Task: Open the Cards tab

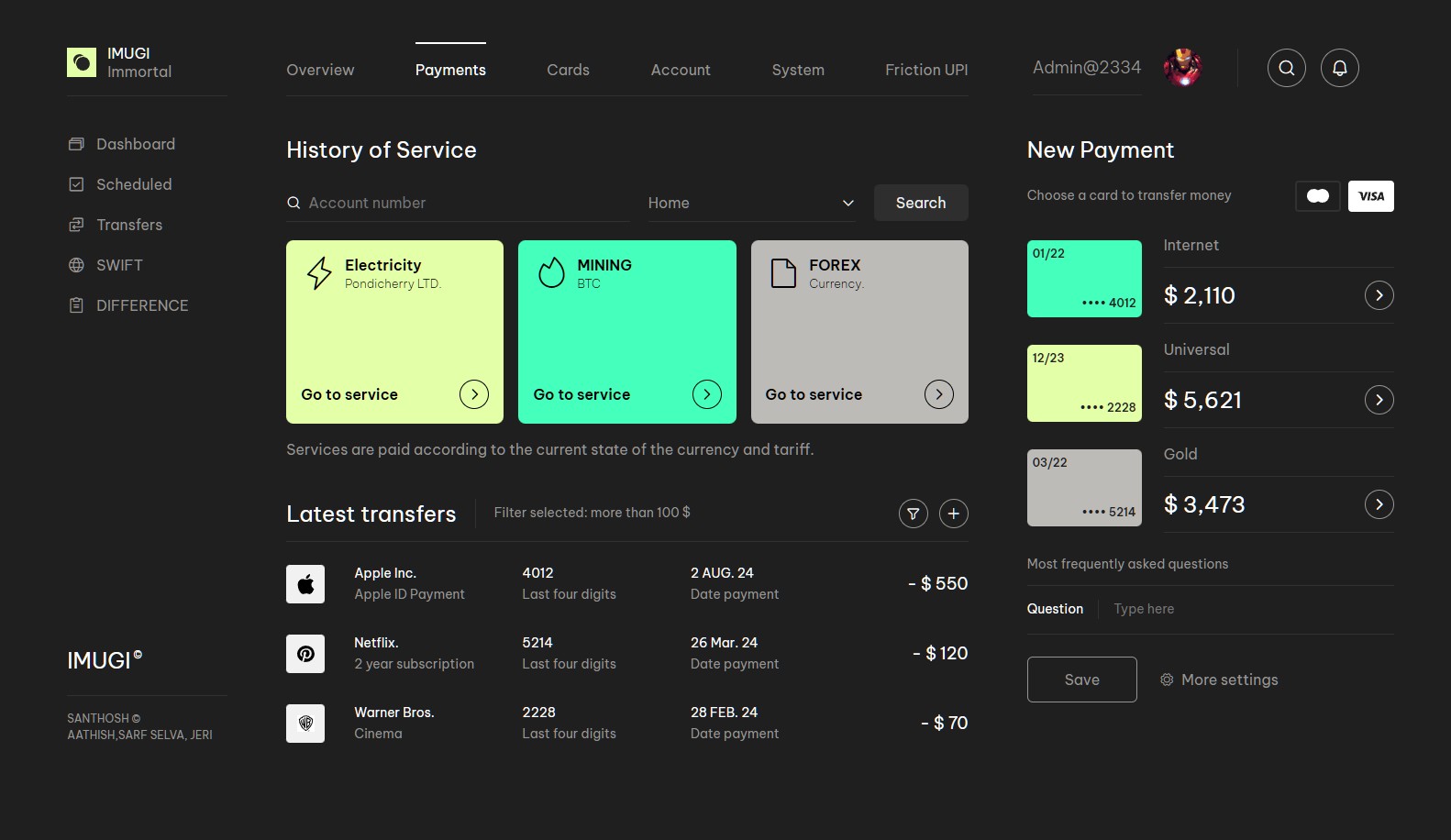Action: coord(569,70)
